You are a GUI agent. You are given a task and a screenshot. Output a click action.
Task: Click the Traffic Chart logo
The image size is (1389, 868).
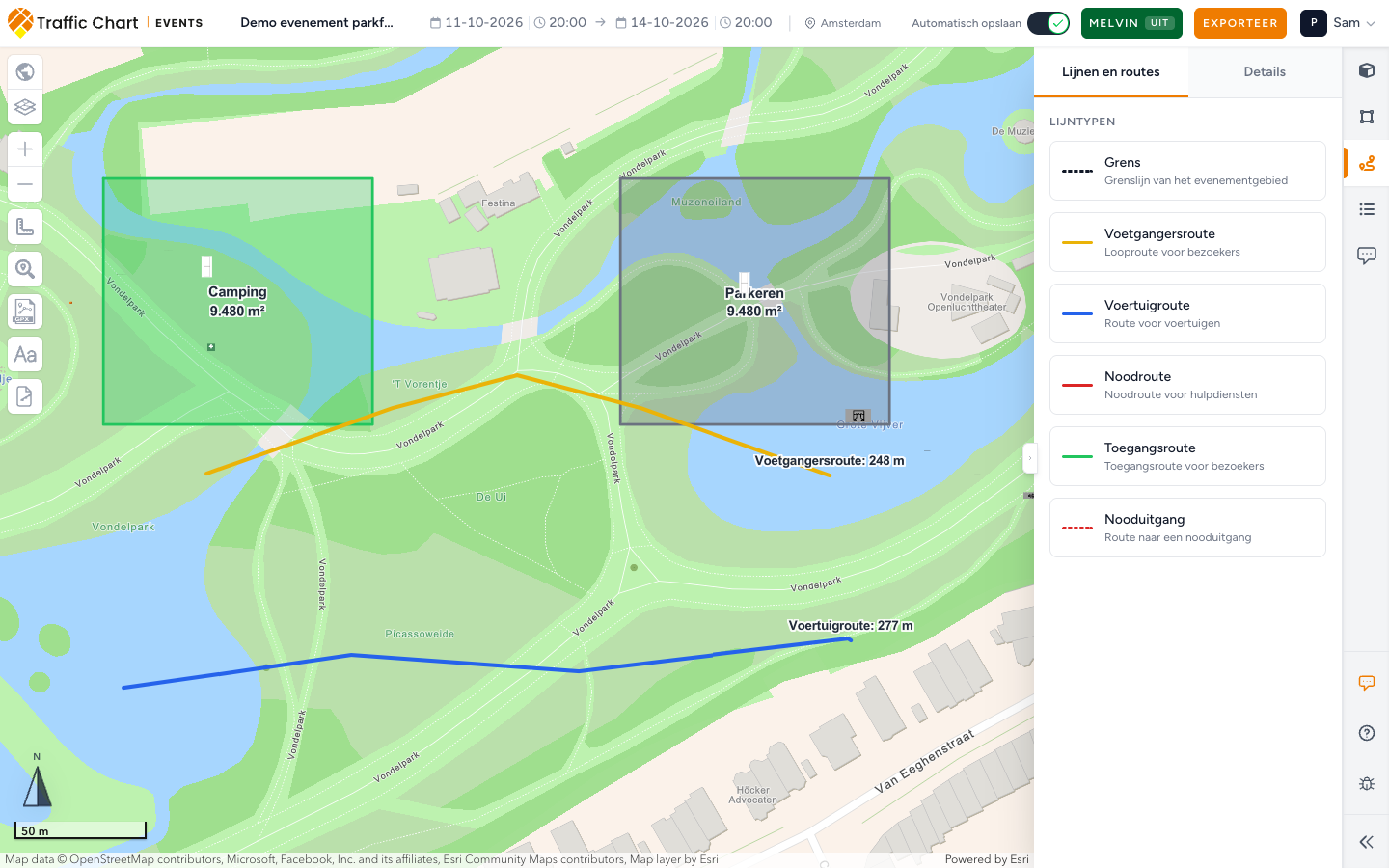click(73, 23)
